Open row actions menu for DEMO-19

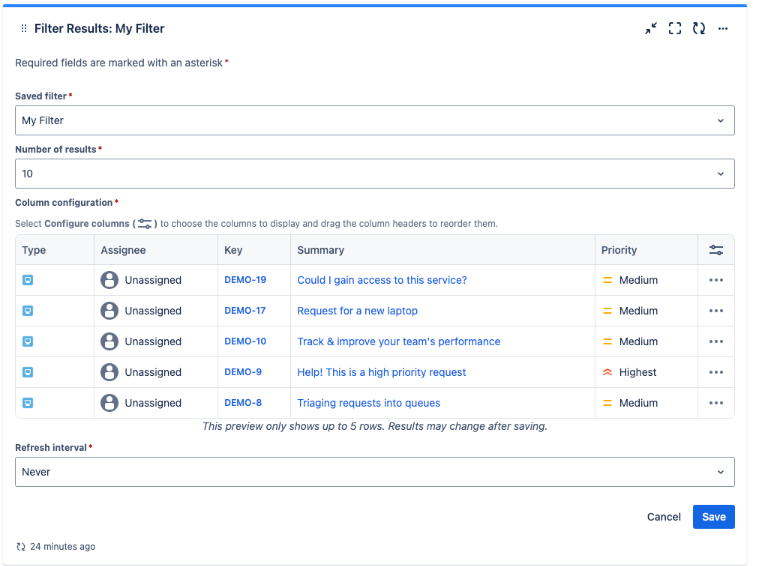pyautogui.click(x=716, y=280)
